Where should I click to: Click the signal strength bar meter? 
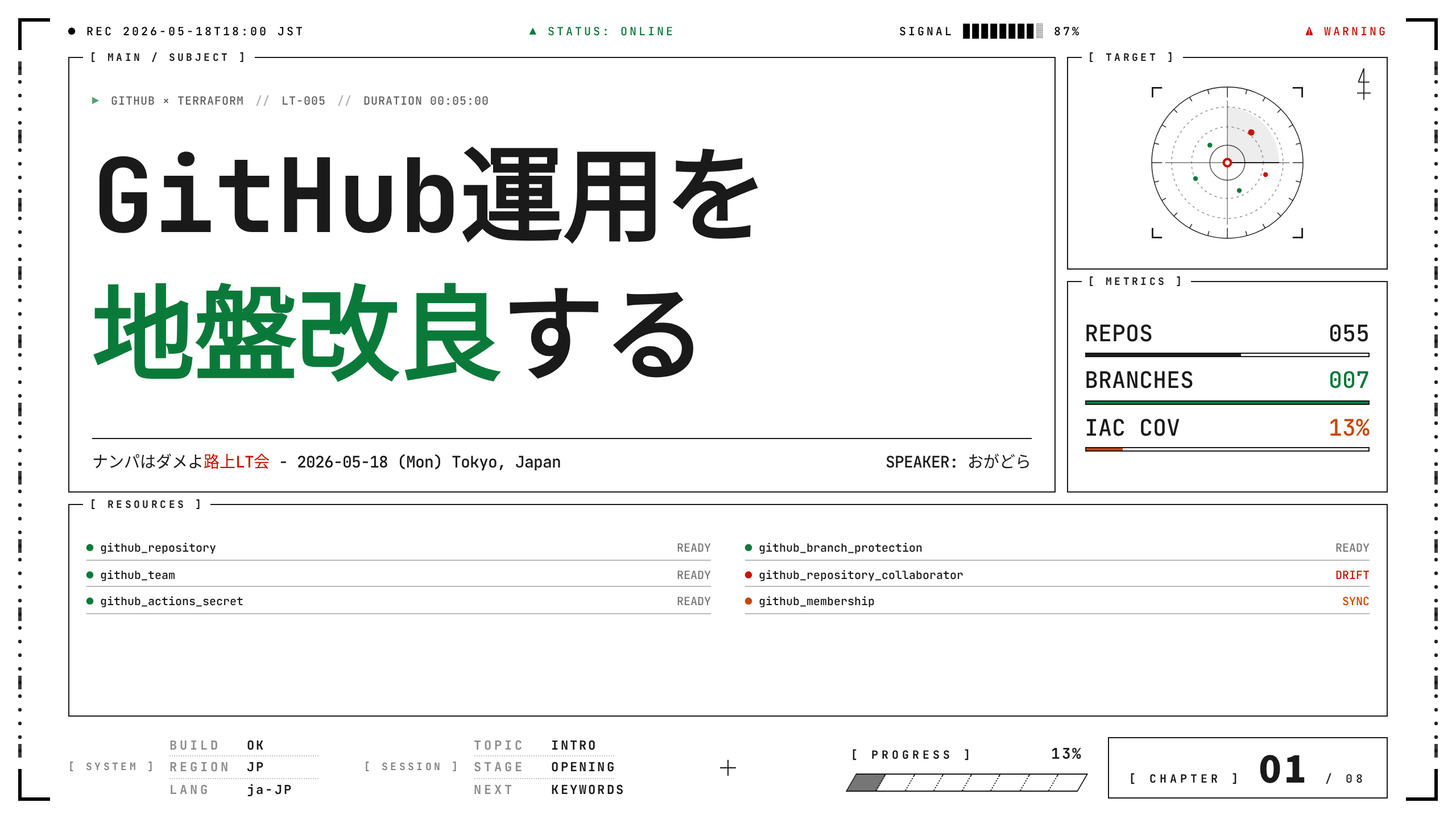point(1003,31)
